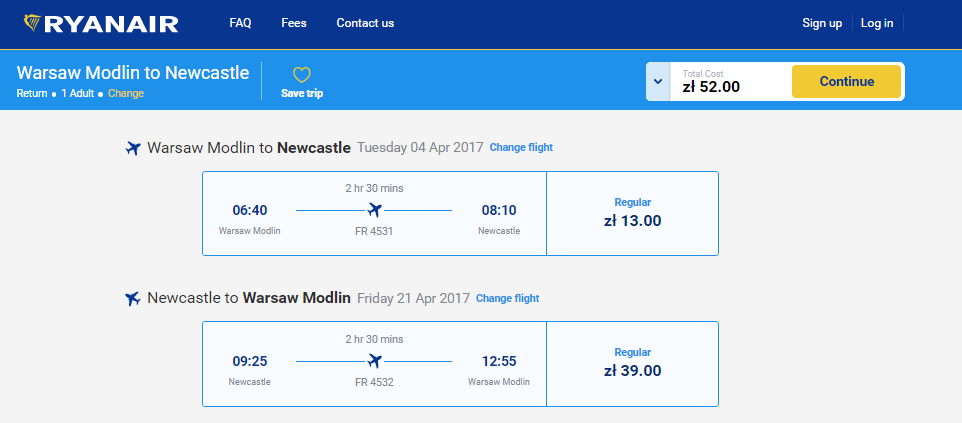Open the Contact us page

365,23
